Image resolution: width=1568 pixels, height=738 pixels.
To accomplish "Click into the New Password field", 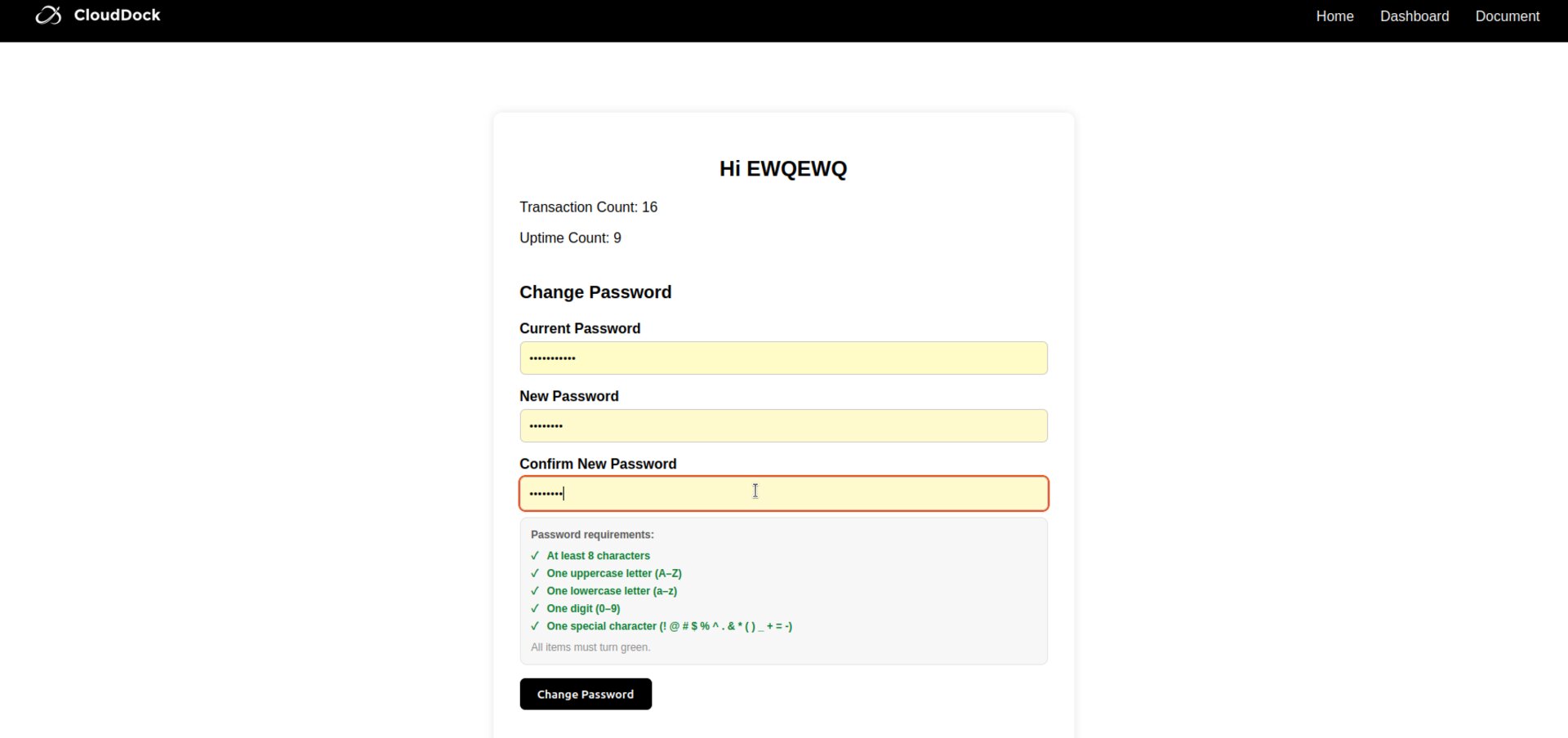I will pyautogui.click(x=783, y=426).
